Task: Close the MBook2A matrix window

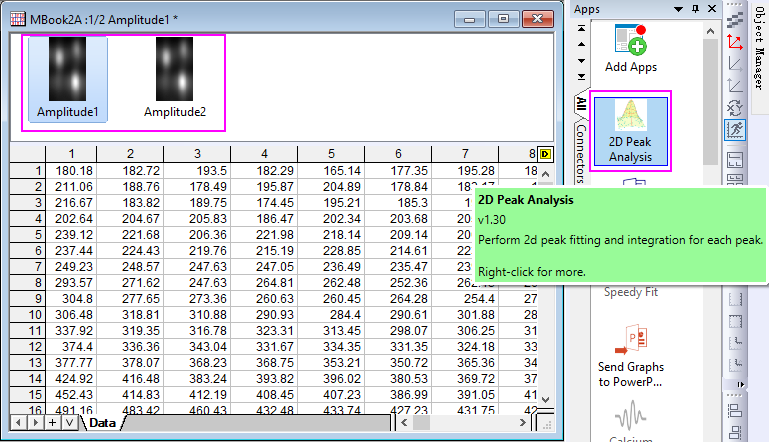Action: (538, 19)
